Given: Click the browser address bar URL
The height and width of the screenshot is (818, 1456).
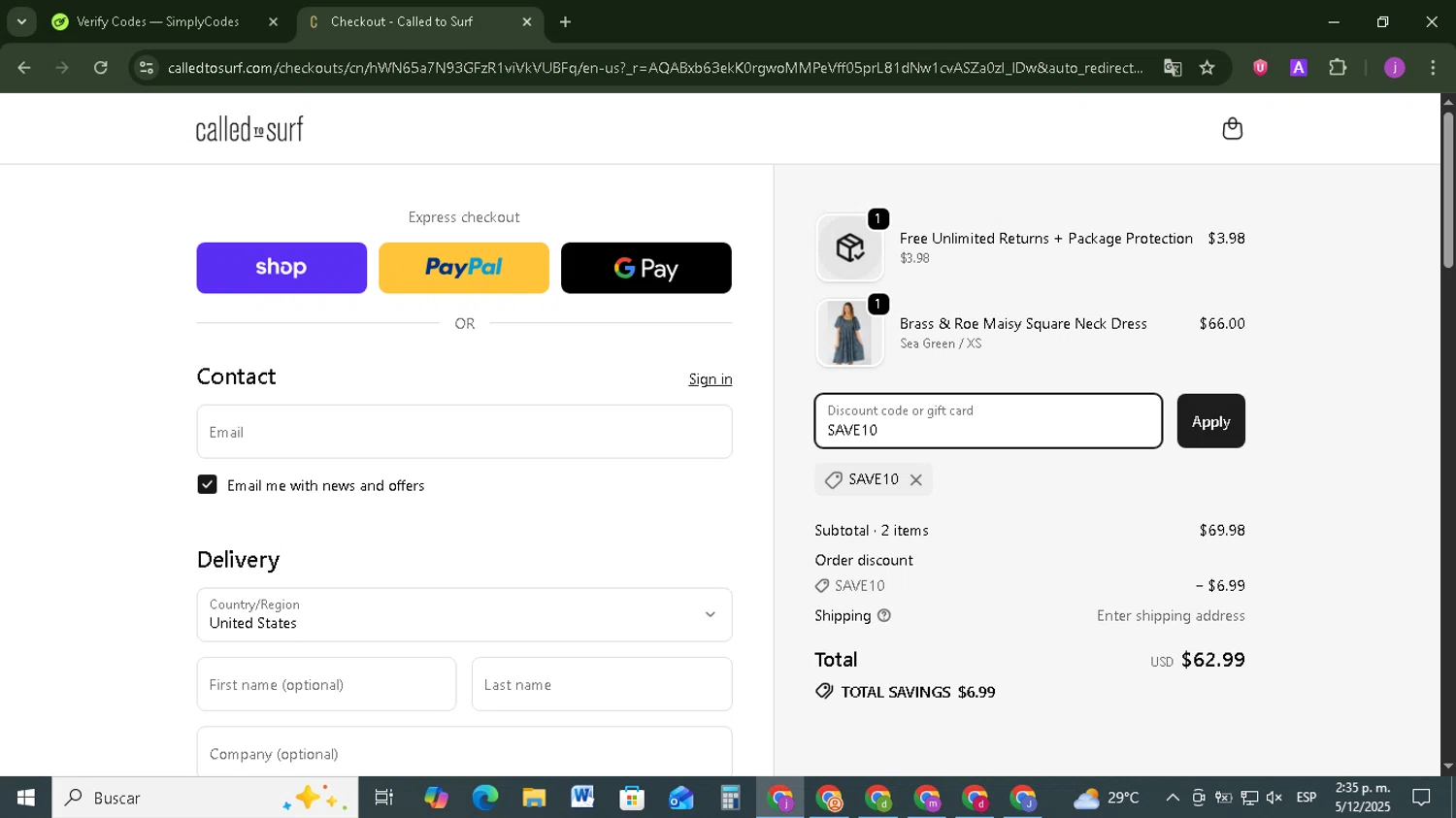Looking at the screenshot, I should (655, 68).
